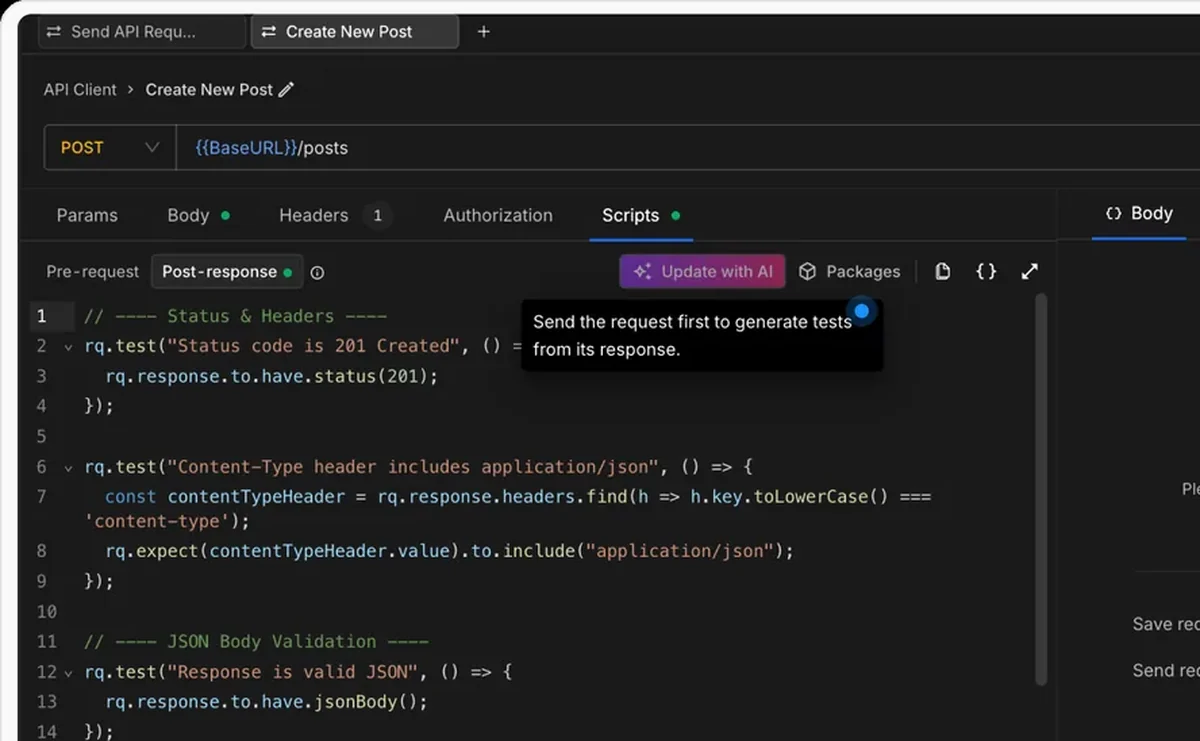
Task: Collapse the code fold at line 12
Action: click(x=68, y=672)
